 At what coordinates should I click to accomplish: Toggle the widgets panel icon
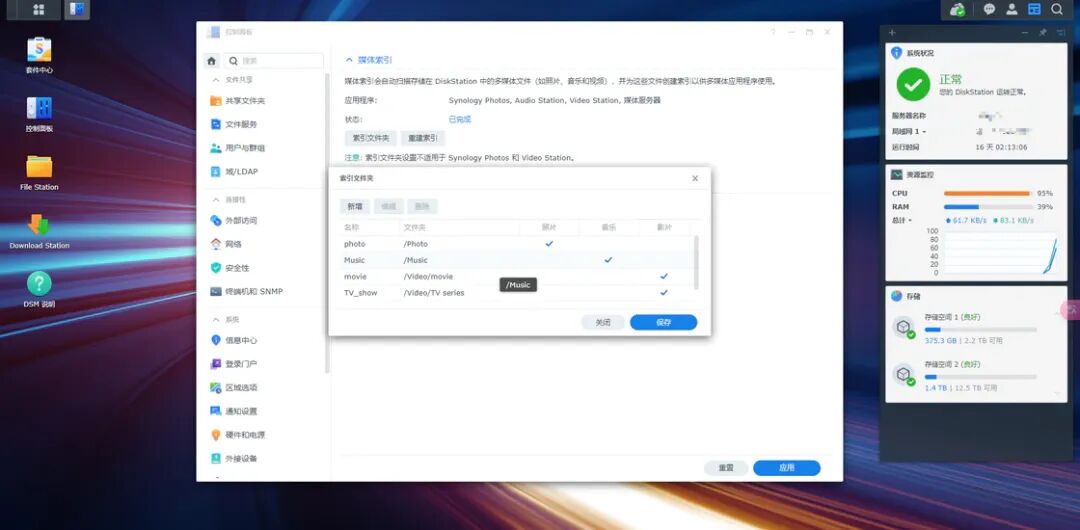[1034, 10]
